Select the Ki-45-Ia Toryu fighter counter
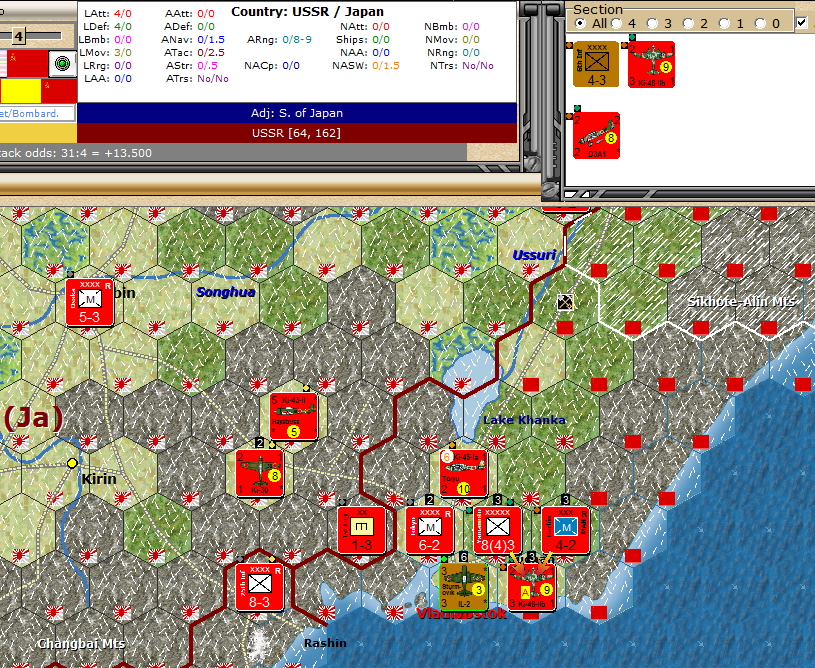This screenshot has width=815, height=668. 464,474
